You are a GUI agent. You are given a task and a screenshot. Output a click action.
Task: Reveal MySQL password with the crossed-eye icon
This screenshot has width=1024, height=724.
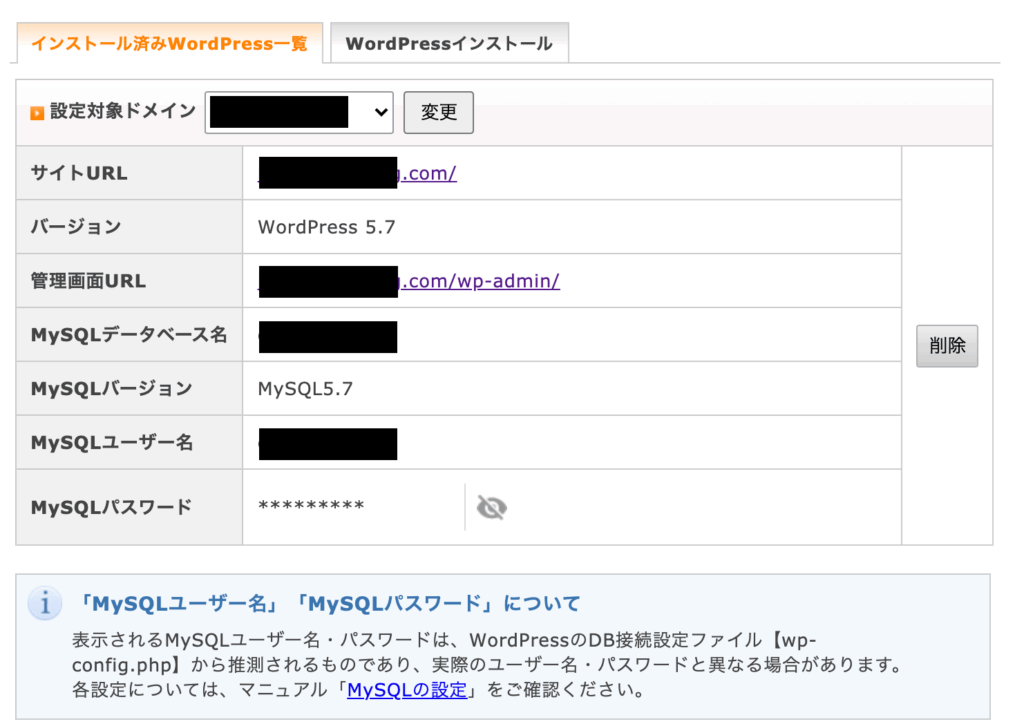(x=491, y=508)
